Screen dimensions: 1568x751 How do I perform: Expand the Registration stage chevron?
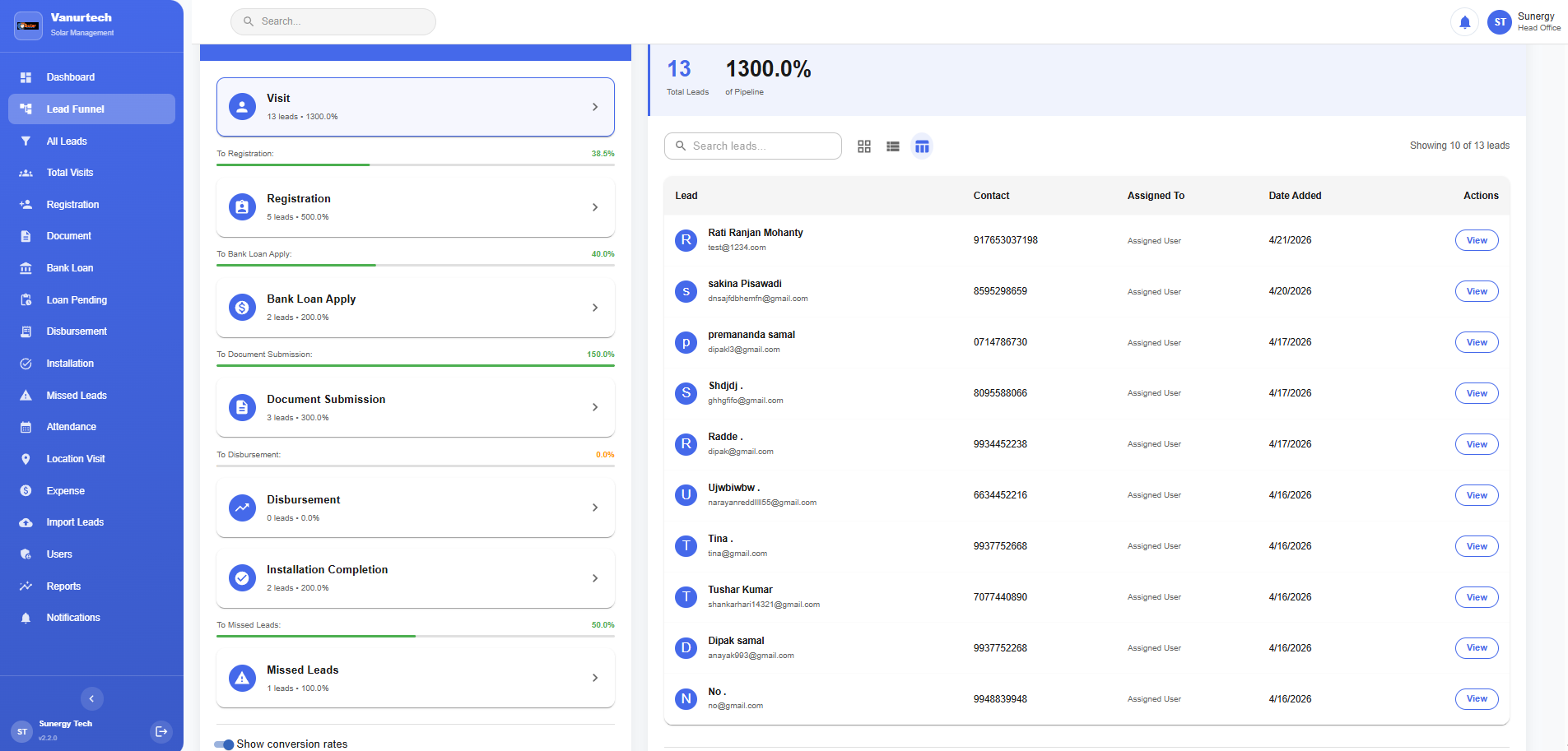click(x=595, y=207)
